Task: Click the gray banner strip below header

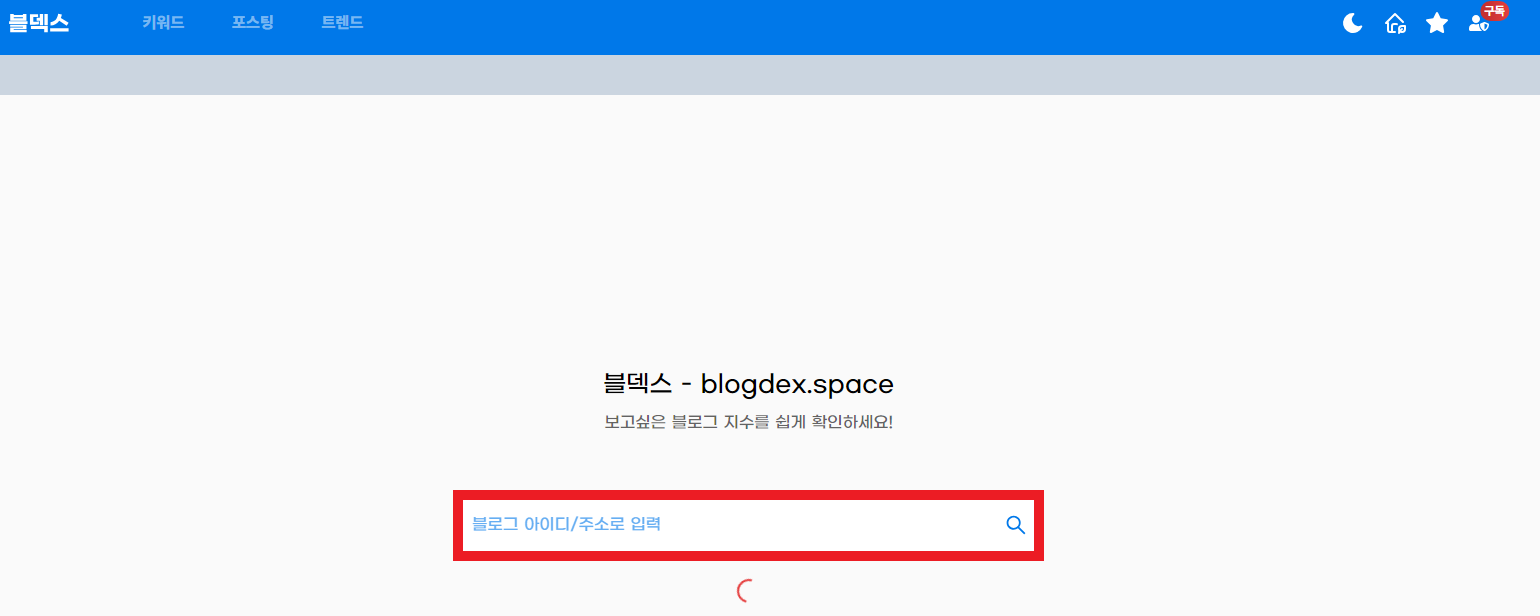Action: pyautogui.click(x=770, y=75)
